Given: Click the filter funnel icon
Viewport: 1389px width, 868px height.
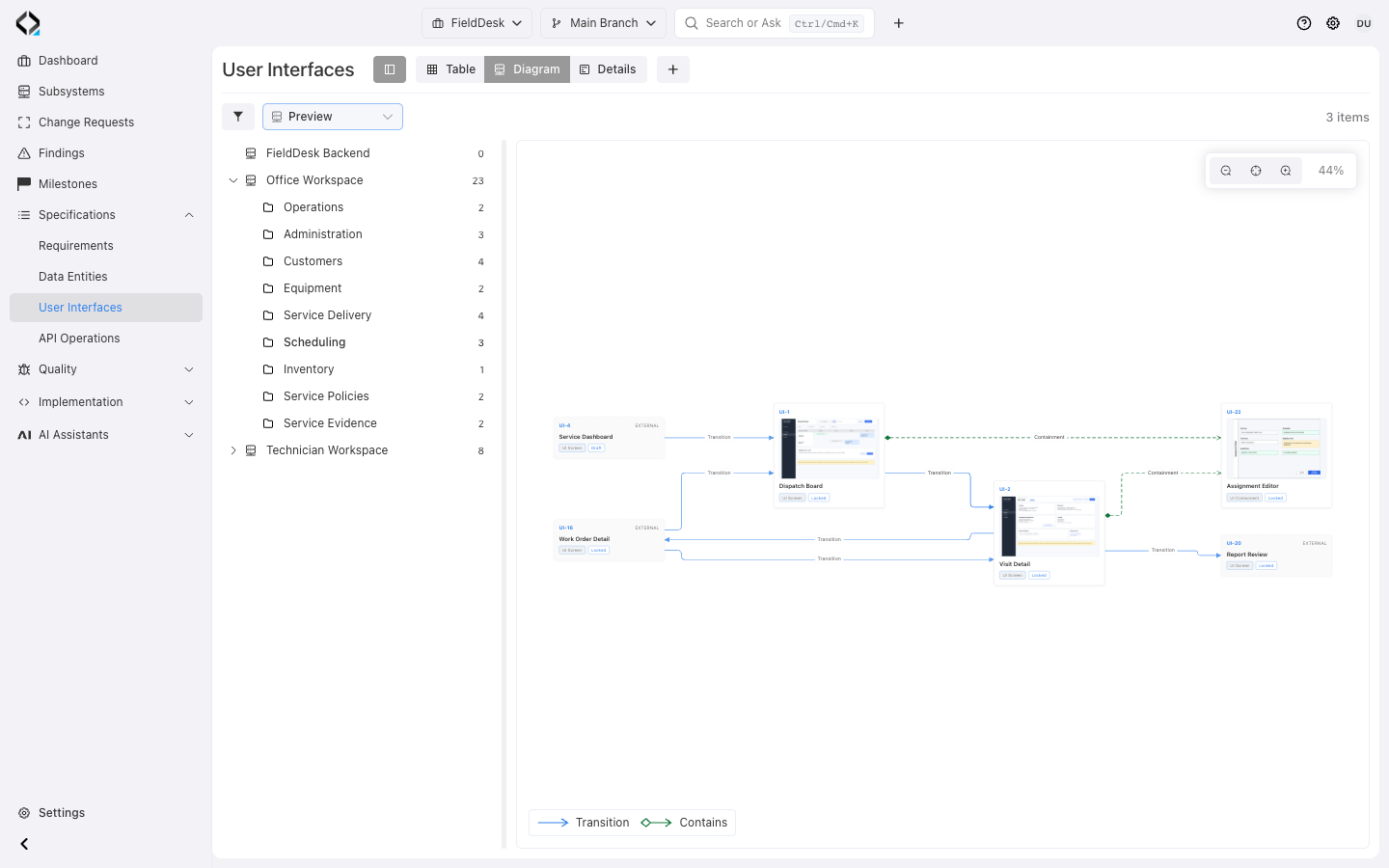Looking at the screenshot, I should pos(238,117).
